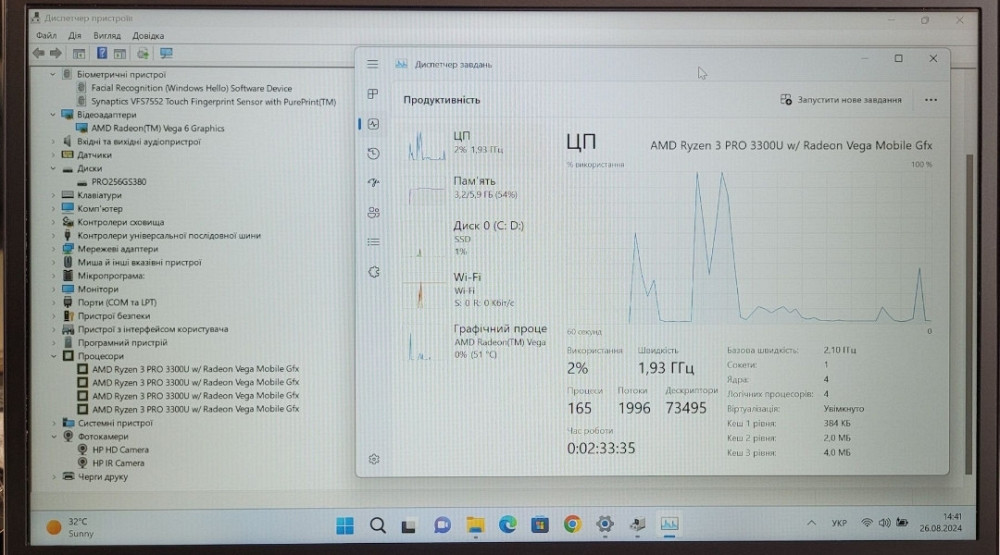
Task: Select the PRO256GS380 disk device
Action: point(119,182)
